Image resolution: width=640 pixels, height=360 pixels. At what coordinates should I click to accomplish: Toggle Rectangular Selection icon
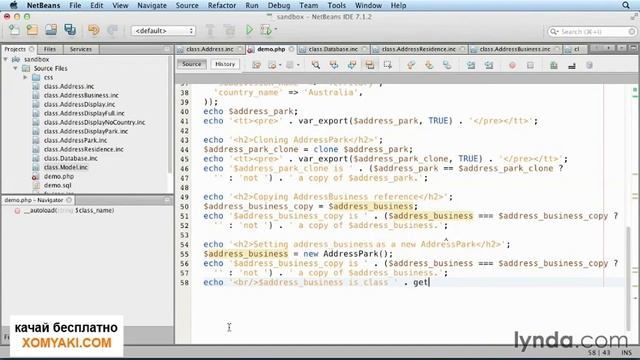388,65
